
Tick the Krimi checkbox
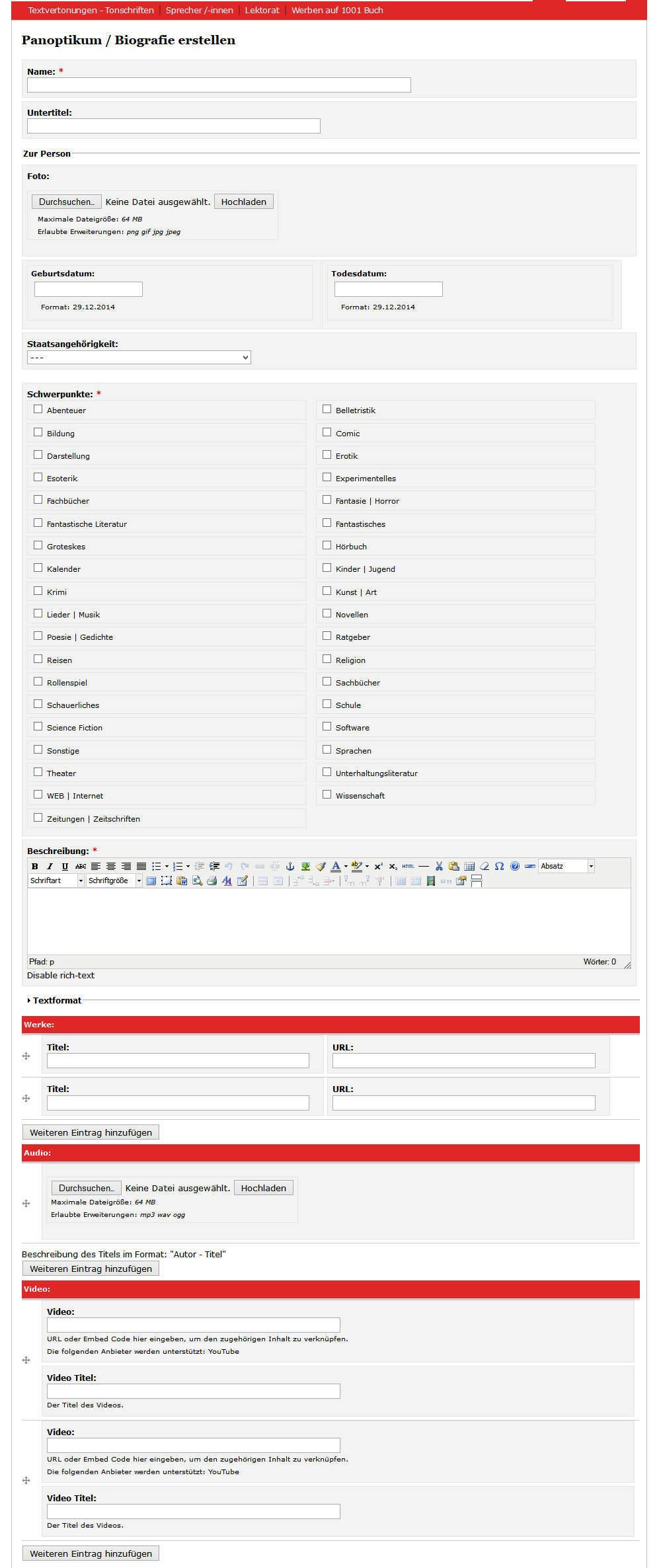38,591
